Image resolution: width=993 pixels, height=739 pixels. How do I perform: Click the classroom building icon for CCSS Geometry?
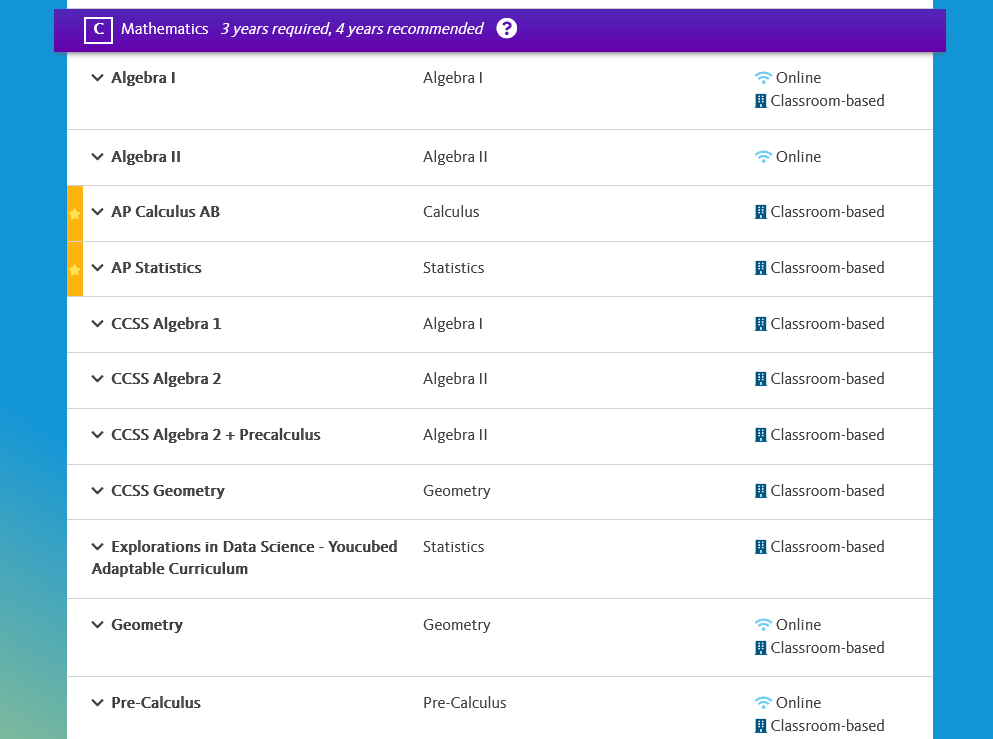point(761,491)
